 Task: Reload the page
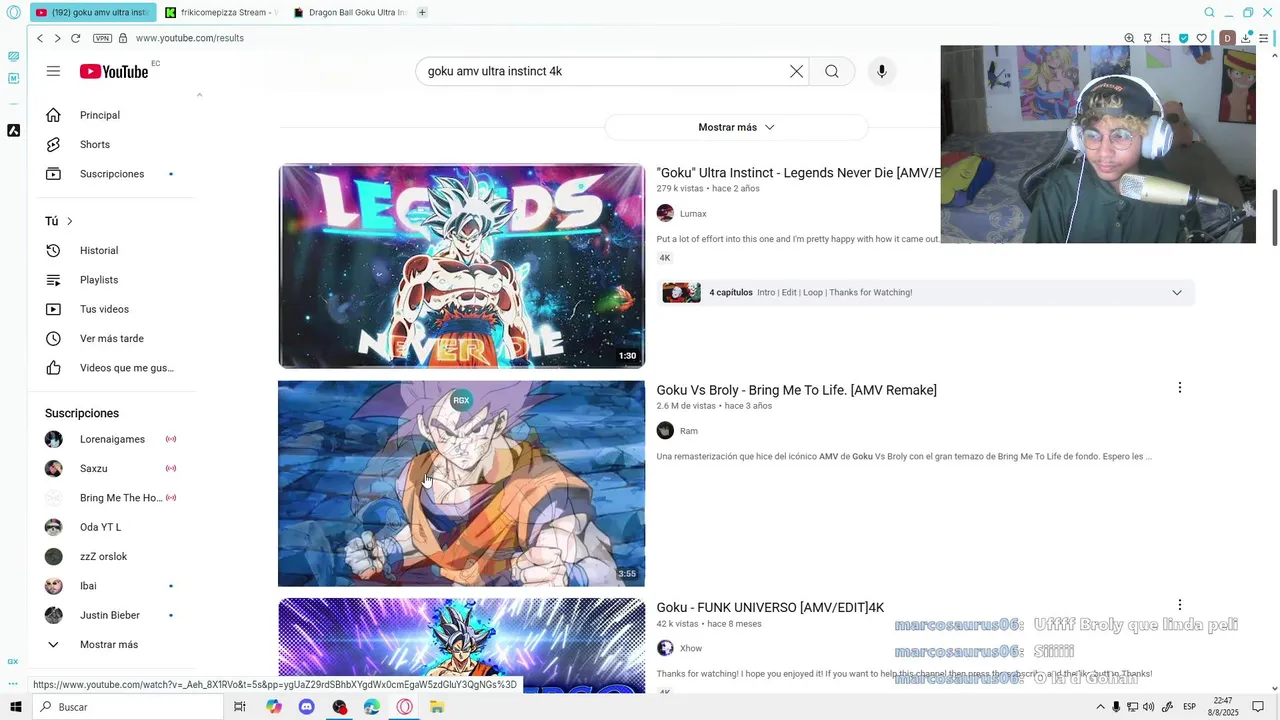coord(75,38)
